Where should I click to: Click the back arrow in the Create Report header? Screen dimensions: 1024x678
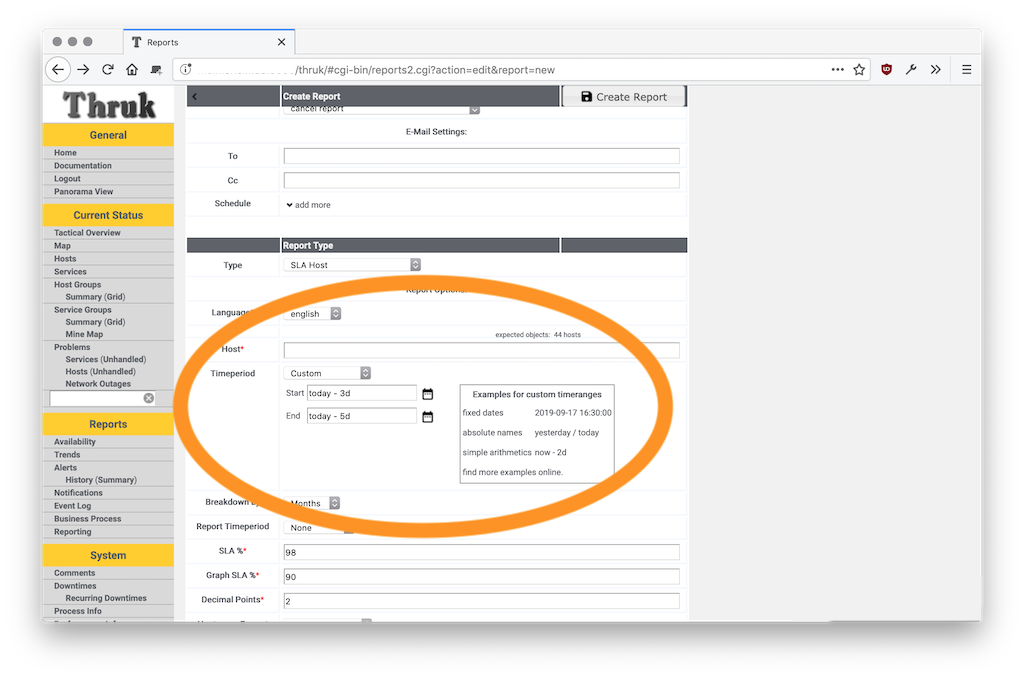coord(195,97)
